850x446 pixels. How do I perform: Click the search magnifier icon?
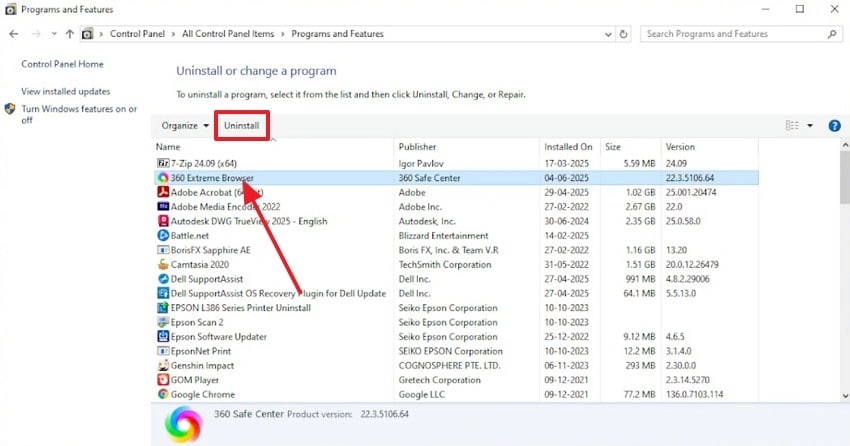point(832,34)
